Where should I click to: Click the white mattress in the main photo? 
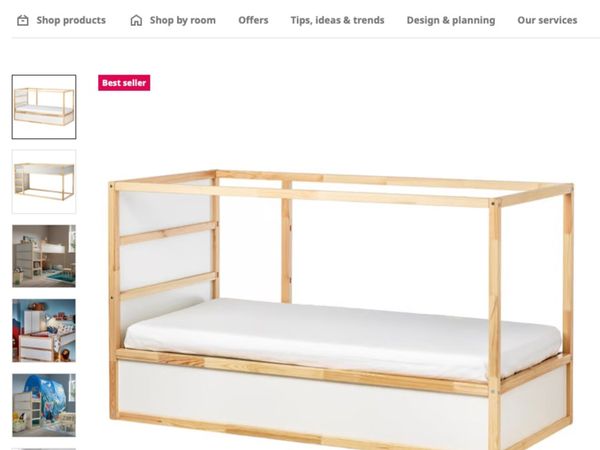point(341,337)
